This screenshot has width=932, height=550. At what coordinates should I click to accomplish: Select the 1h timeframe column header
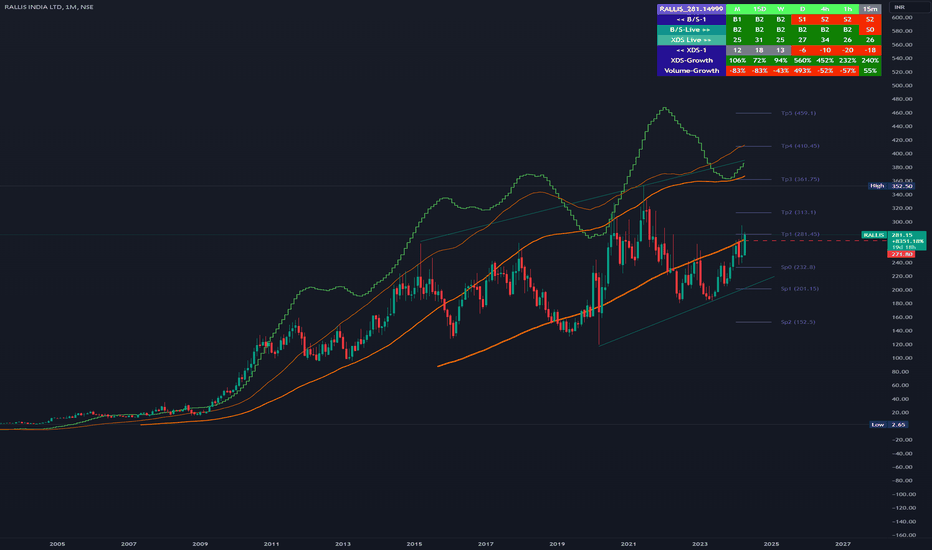pyautogui.click(x=848, y=9)
